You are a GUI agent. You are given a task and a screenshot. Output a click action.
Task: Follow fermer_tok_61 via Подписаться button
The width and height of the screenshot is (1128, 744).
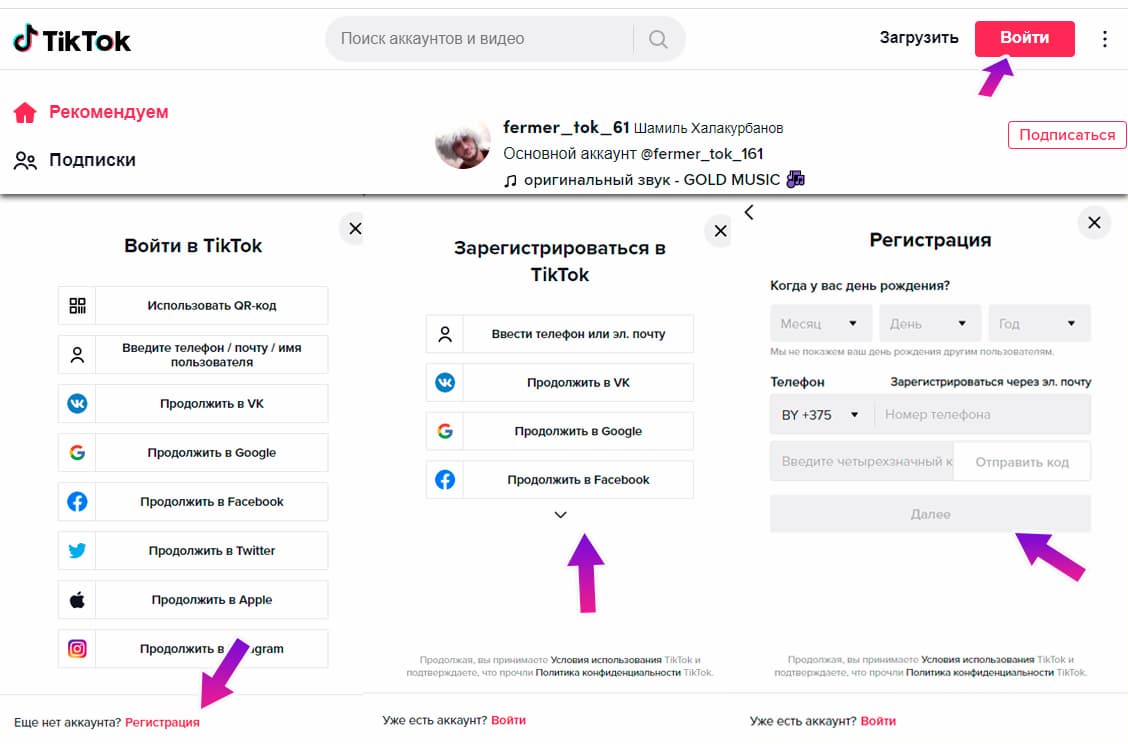pos(1066,134)
